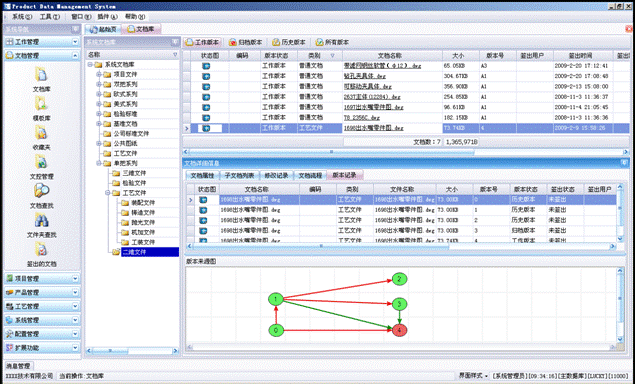This screenshot has width=635, height=384.
Task: Open the 帮助(H) menu
Action: coord(135,17)
